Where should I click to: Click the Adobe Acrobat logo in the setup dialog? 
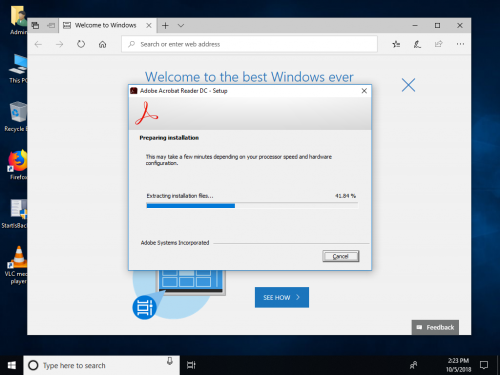pyautogui.click(x=147, y=114)
